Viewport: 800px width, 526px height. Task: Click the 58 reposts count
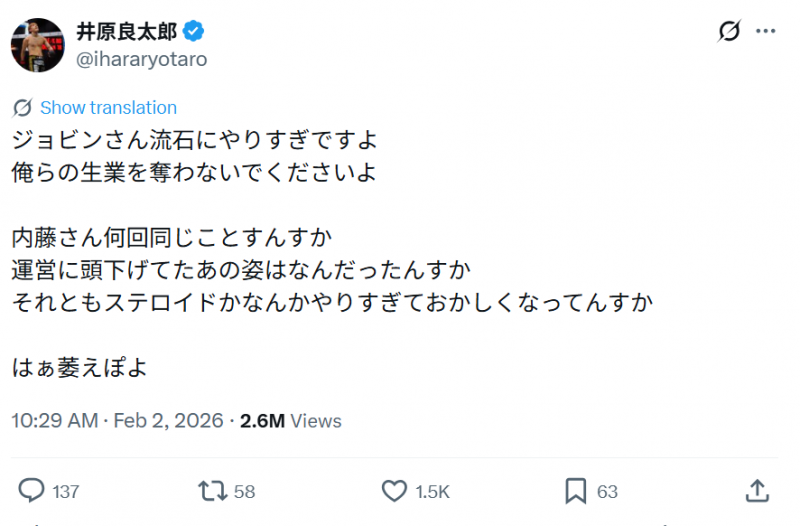244,491
